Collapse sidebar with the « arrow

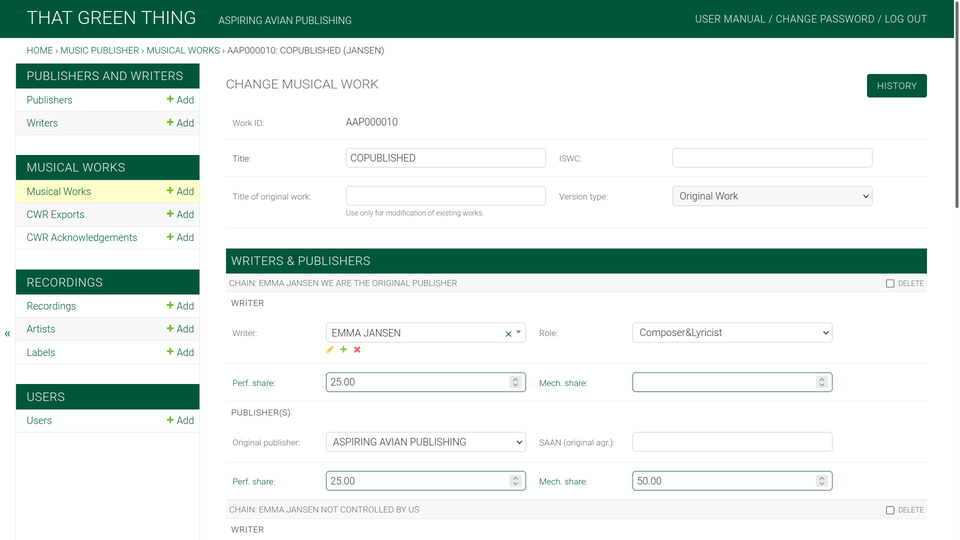[x=8, y=333]
